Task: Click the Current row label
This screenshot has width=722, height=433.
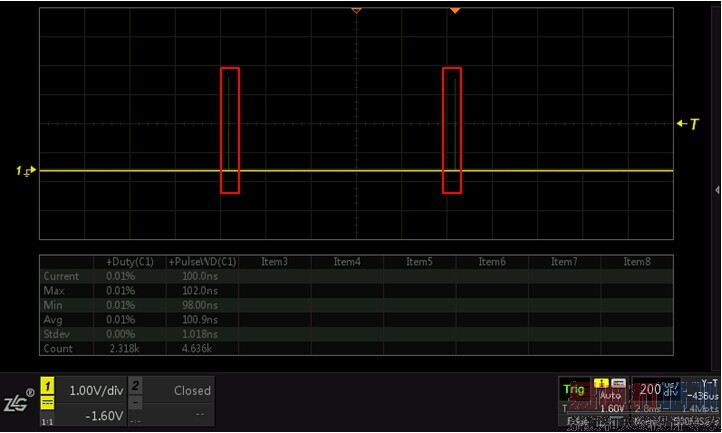Action: [61, 276]
